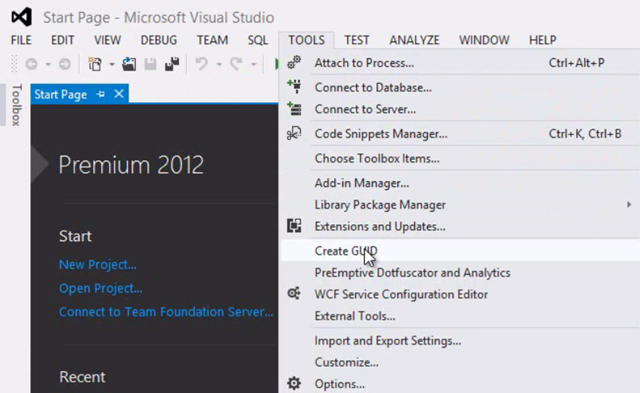The width and height of the screenshot is (640, 393).
Task: Click the Redo toolbar icon
Action: click(x=236, y=64)
